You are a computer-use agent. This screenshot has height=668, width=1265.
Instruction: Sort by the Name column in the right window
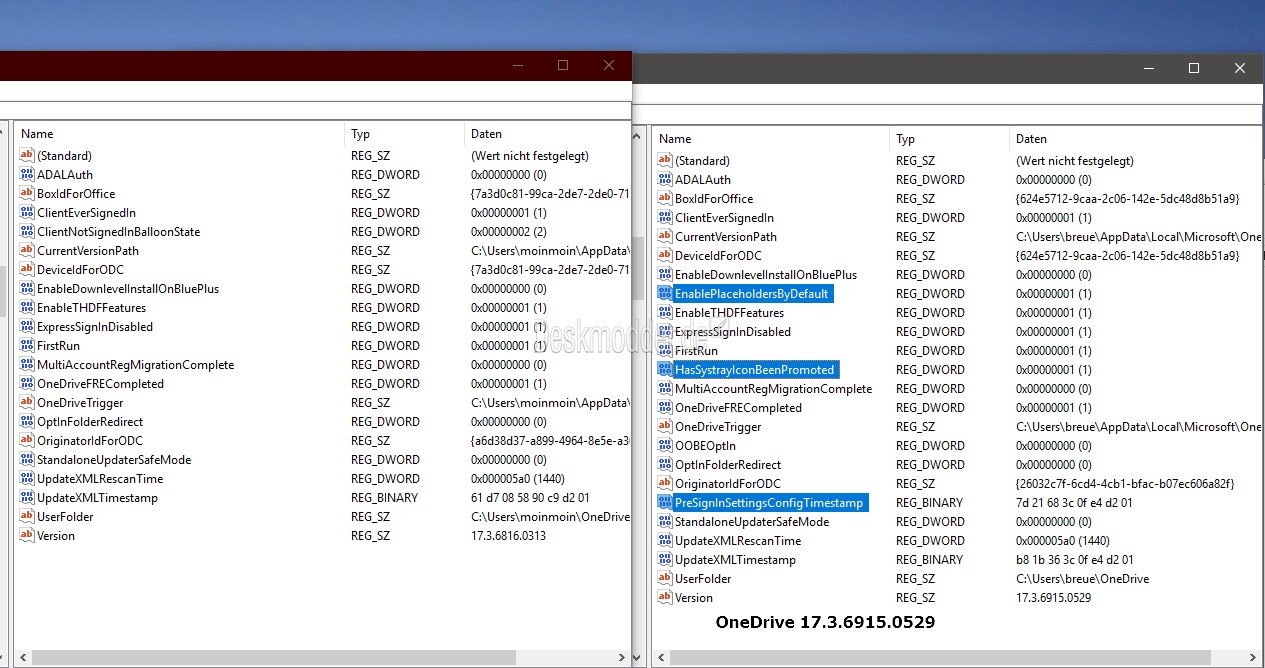[x=770, y=139]
